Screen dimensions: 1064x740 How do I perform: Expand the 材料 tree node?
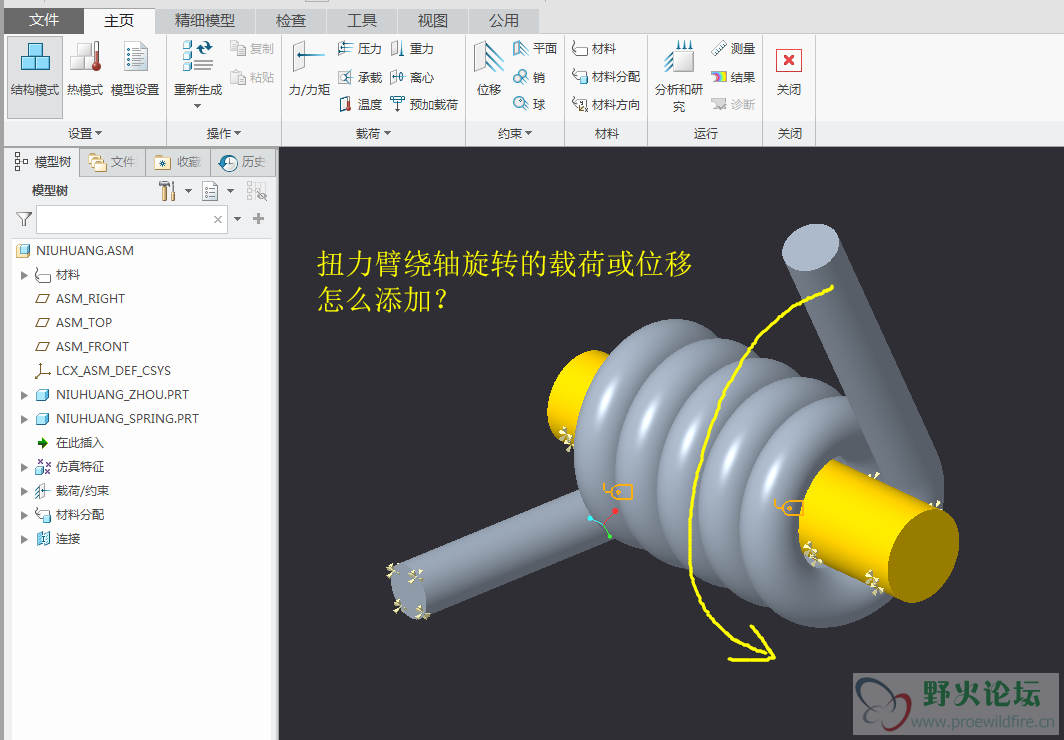(24, 275)
